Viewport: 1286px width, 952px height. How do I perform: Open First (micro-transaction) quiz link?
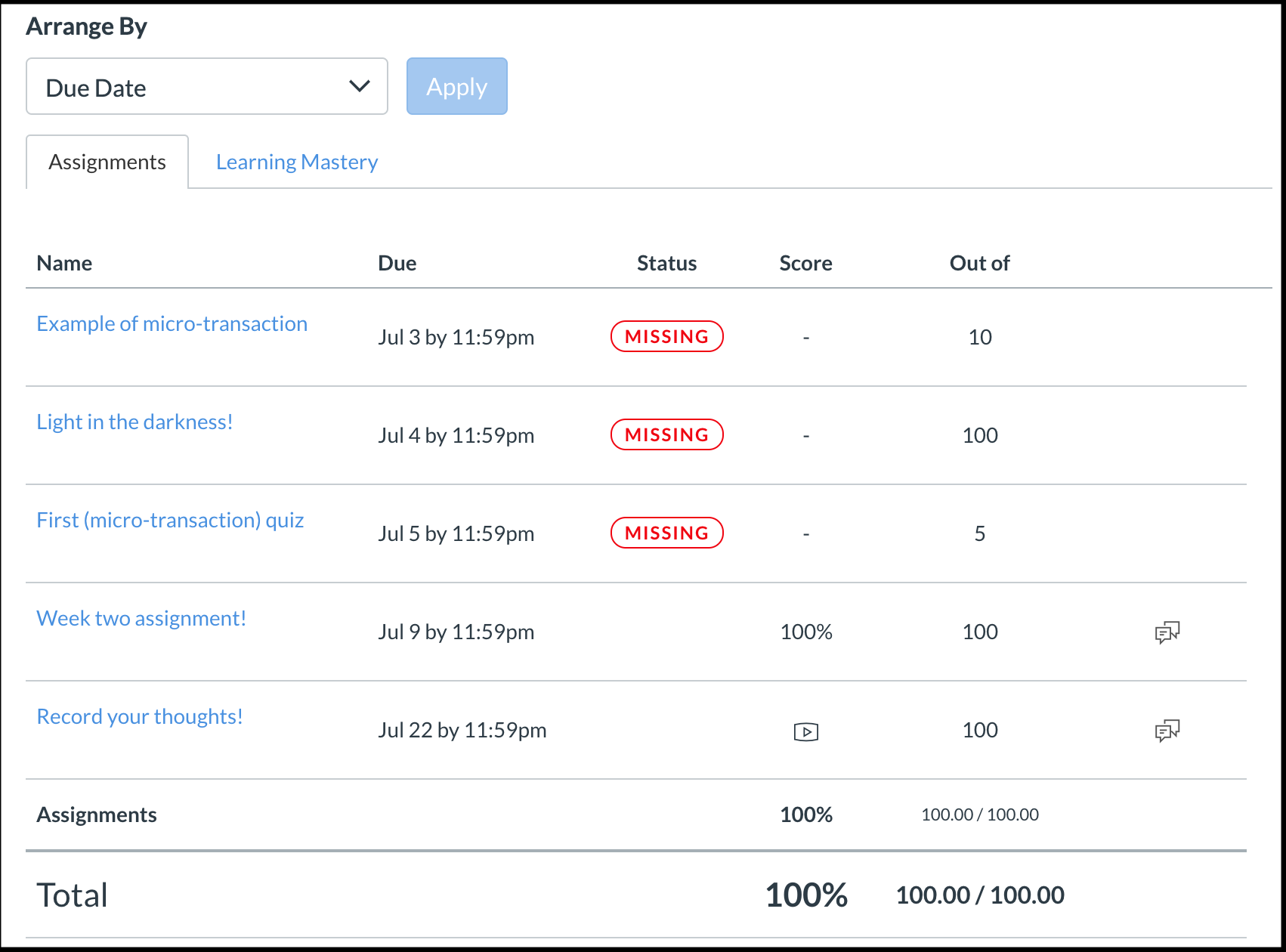coord(171,520)
